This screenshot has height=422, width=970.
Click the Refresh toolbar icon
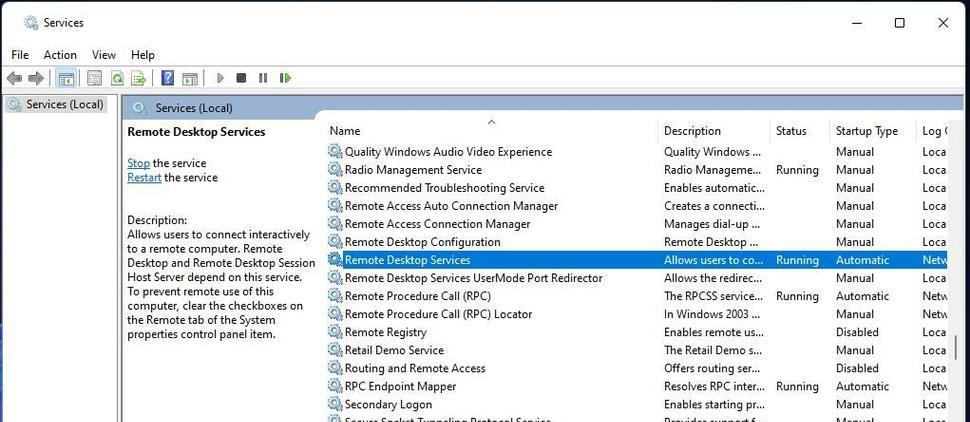pos(117,78)
